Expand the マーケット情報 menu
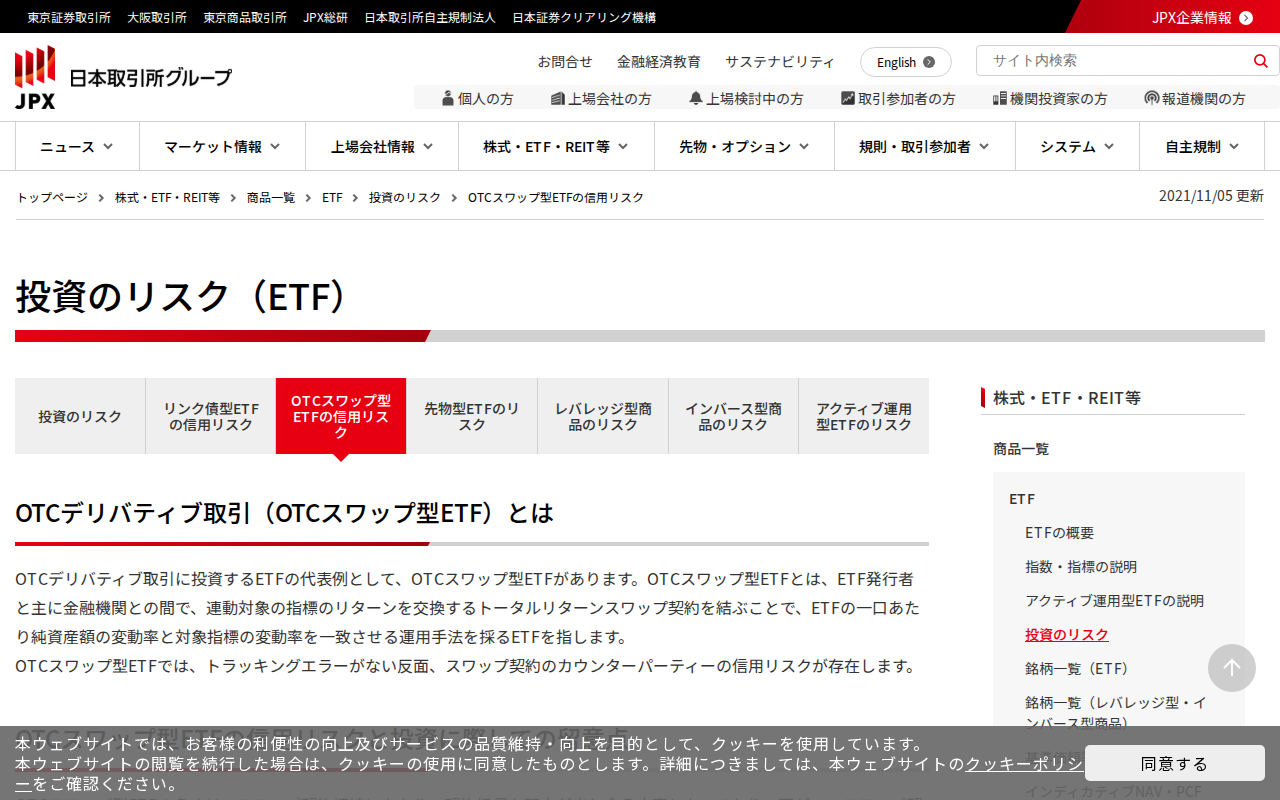Image resolution: width=1280 pixels, height=800 pixels. click(222, 147)
